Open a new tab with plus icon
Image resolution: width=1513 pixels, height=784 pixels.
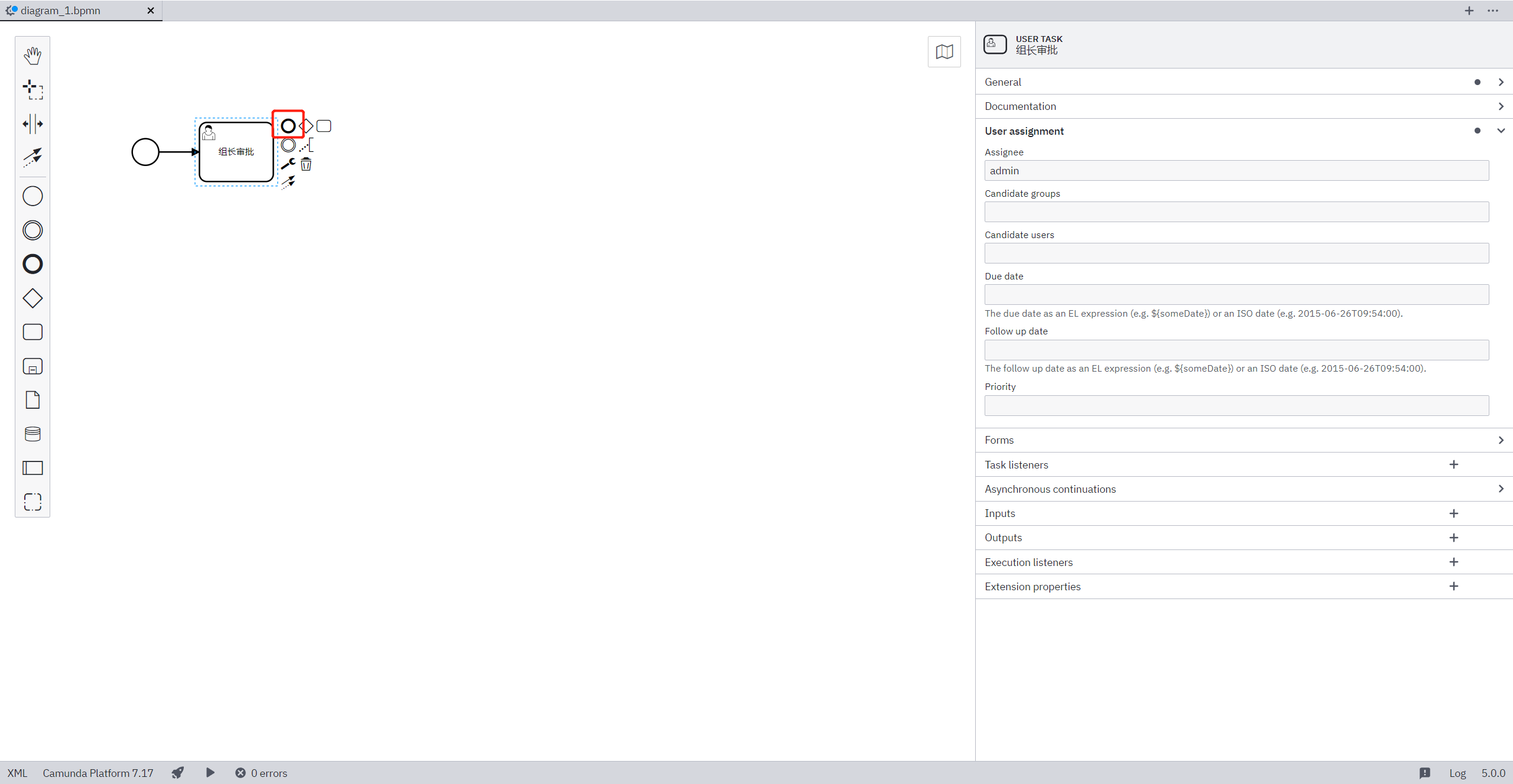click(1469, 11)
